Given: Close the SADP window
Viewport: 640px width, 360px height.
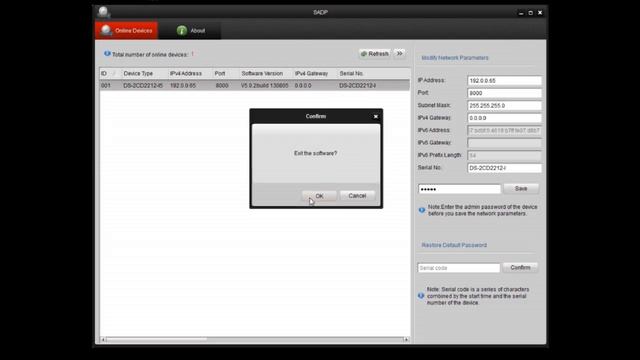Looking at the screenshot, I should coord(540,13).
